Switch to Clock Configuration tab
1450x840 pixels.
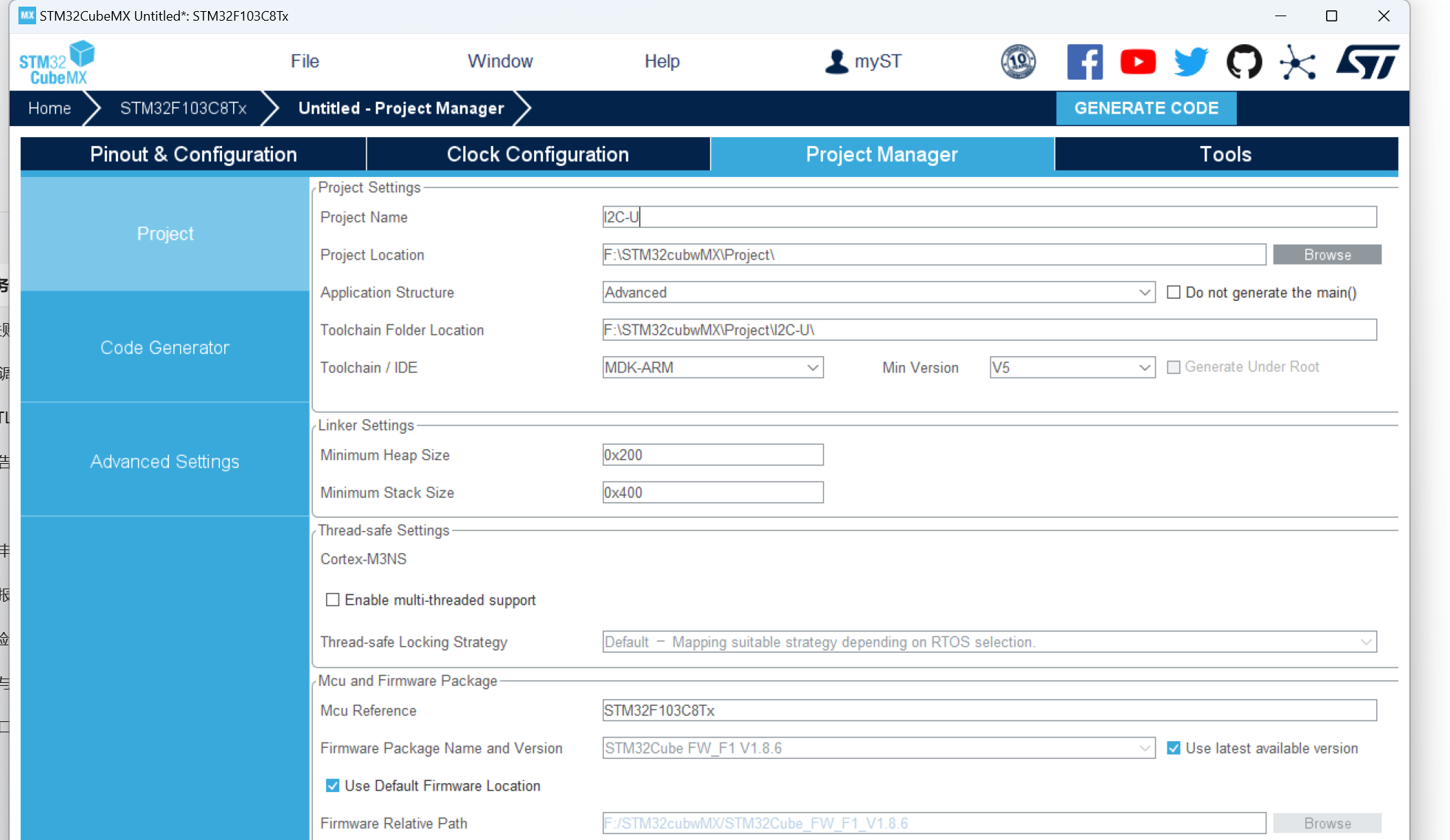coord(538,154)
